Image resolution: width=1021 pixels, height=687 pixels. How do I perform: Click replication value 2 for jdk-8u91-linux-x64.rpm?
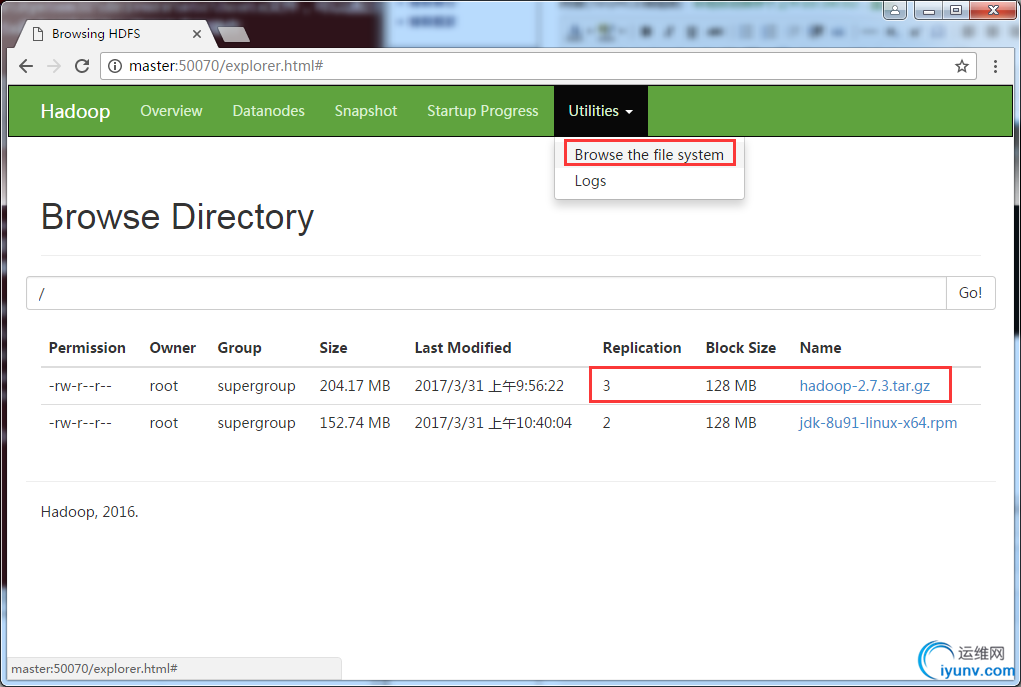(x=606, y=423)
